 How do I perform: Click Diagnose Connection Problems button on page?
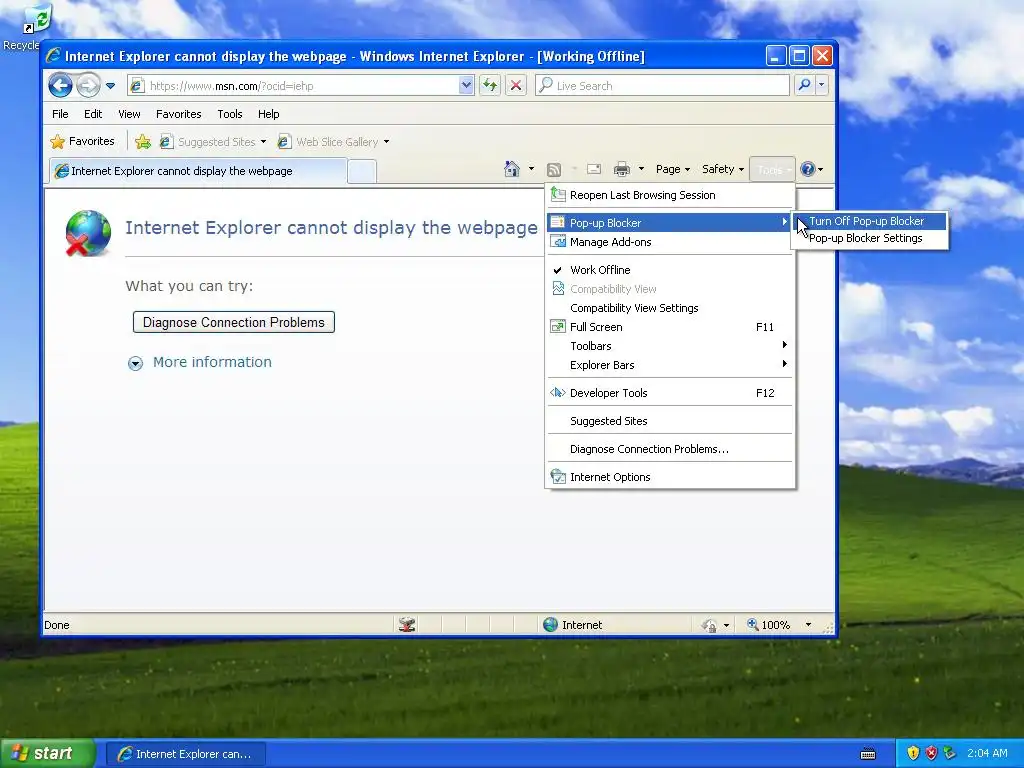coord(234,322)
